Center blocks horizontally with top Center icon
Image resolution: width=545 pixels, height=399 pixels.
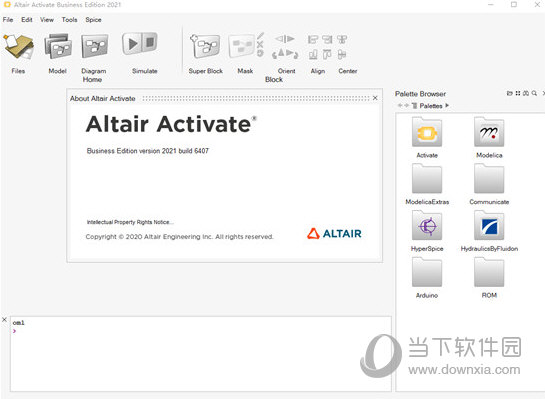click(x=342, y=39)
